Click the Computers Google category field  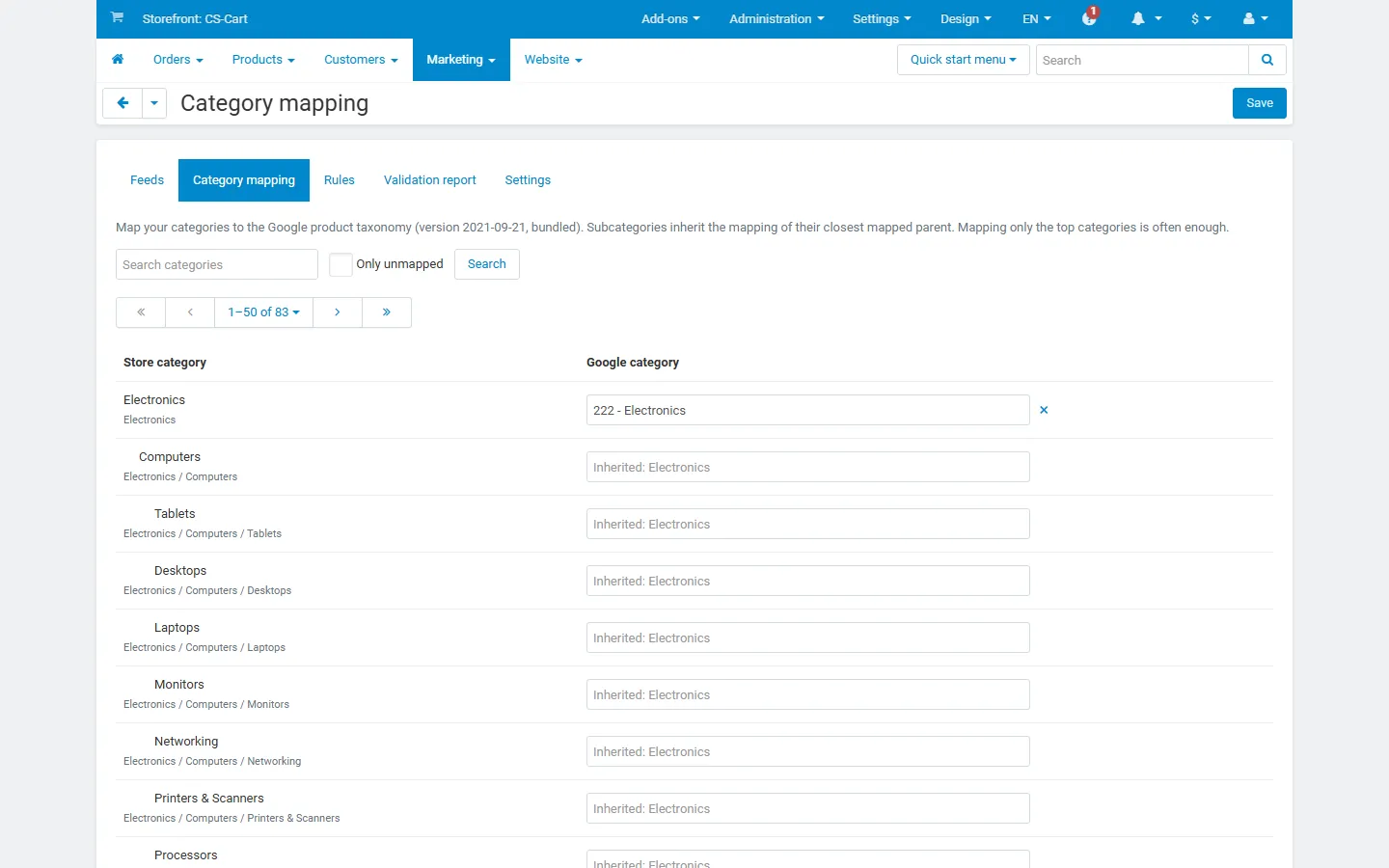tap(808, 467)
